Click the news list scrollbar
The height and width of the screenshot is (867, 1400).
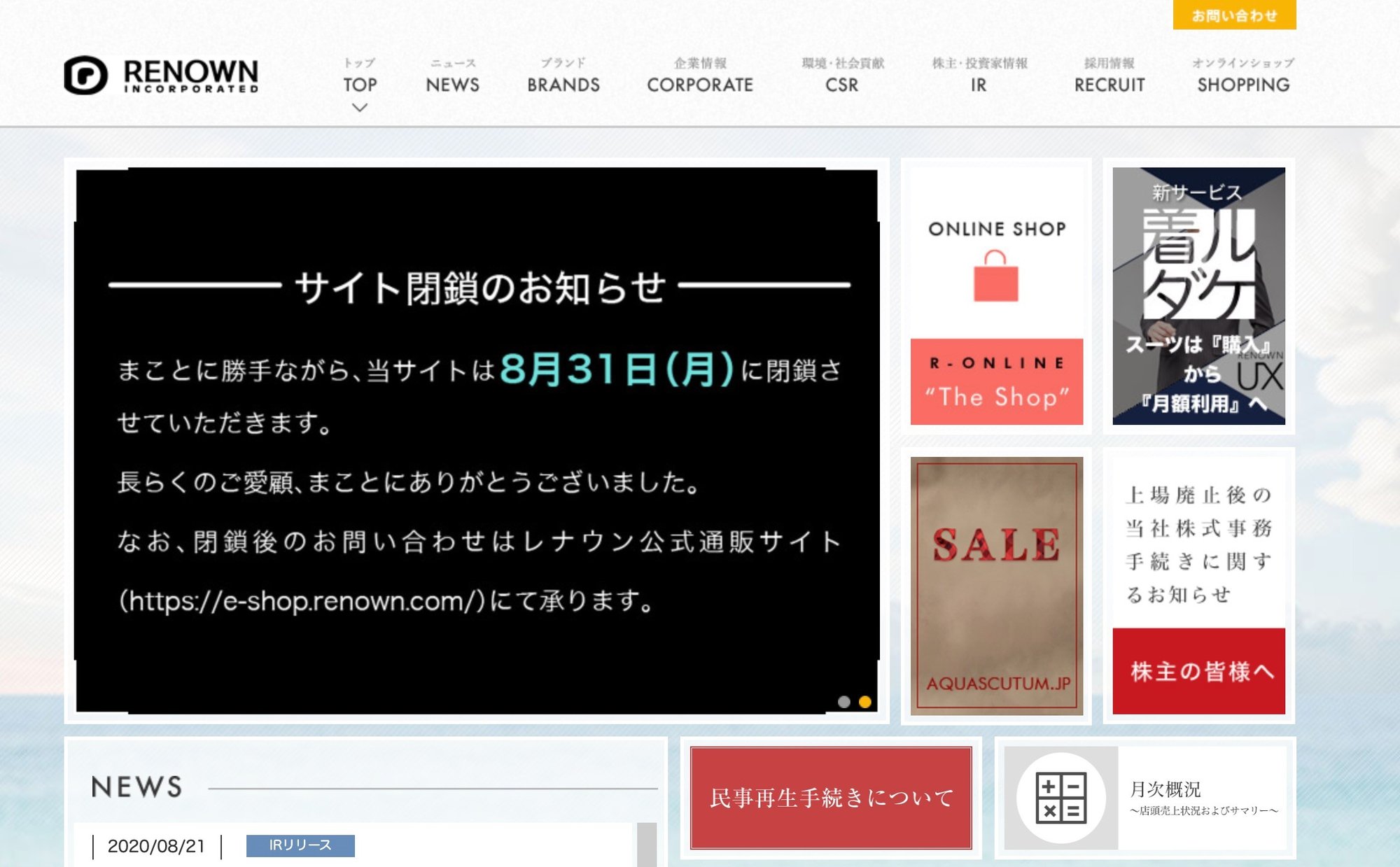647,845
